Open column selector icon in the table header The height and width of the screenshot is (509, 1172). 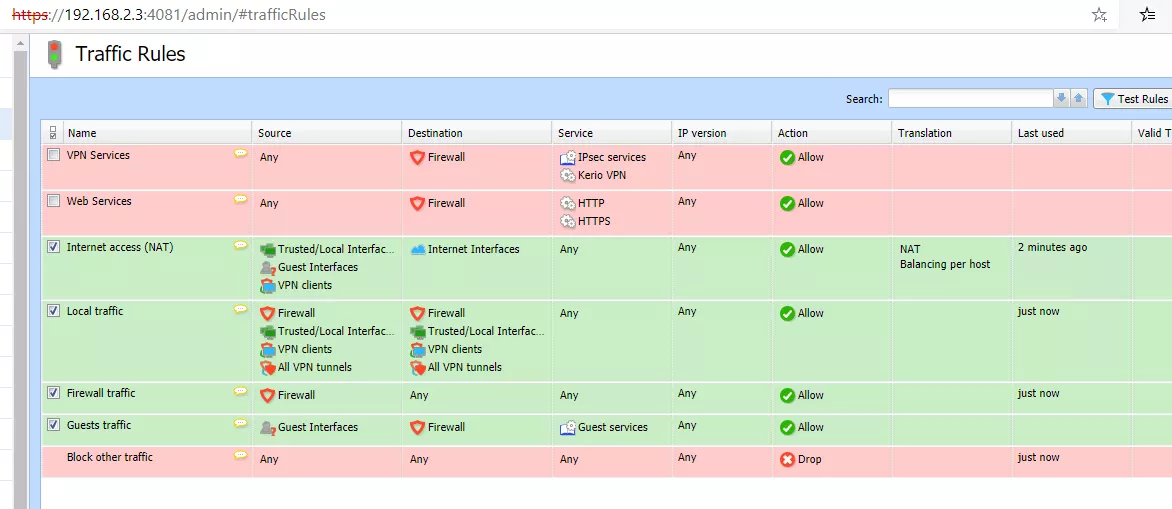[x=52, y=133]
